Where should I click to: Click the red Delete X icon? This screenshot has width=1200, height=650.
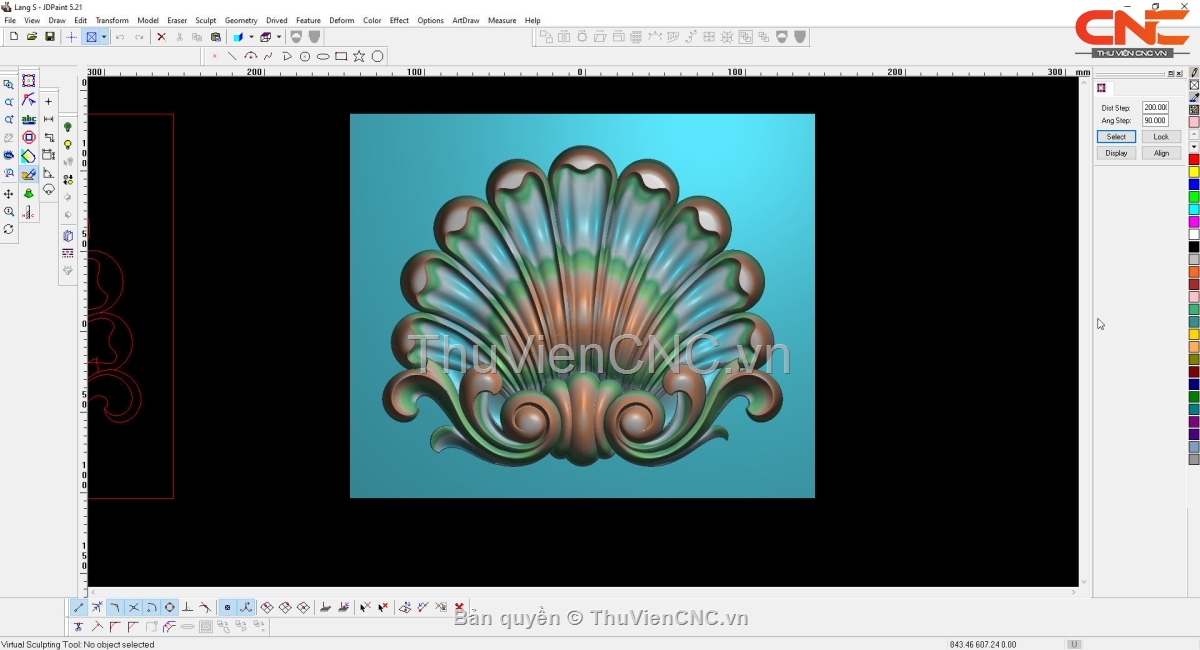tap(161, 37)
